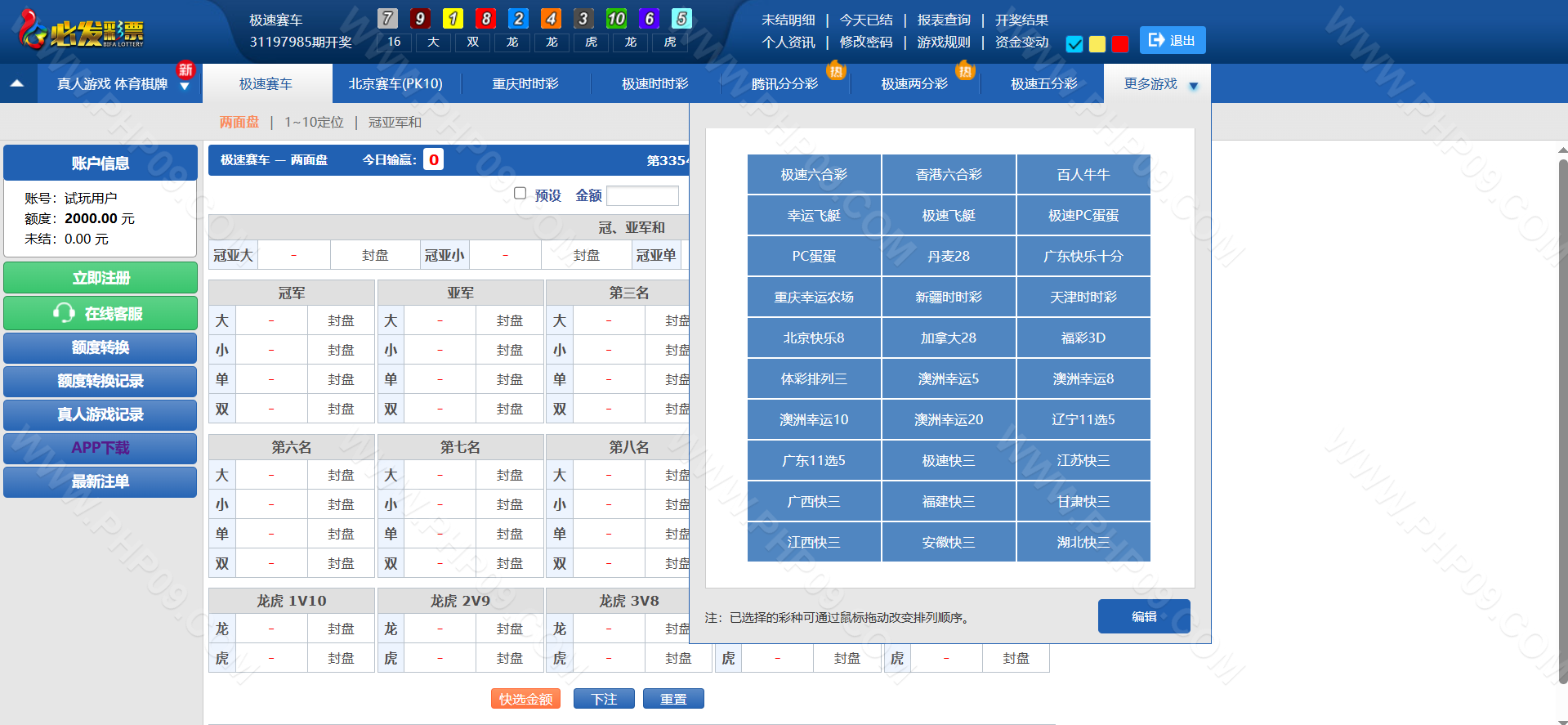Switch to the red theme swatch
The height and width of the screenshot is (725, 1568).
pos(1120,44)
